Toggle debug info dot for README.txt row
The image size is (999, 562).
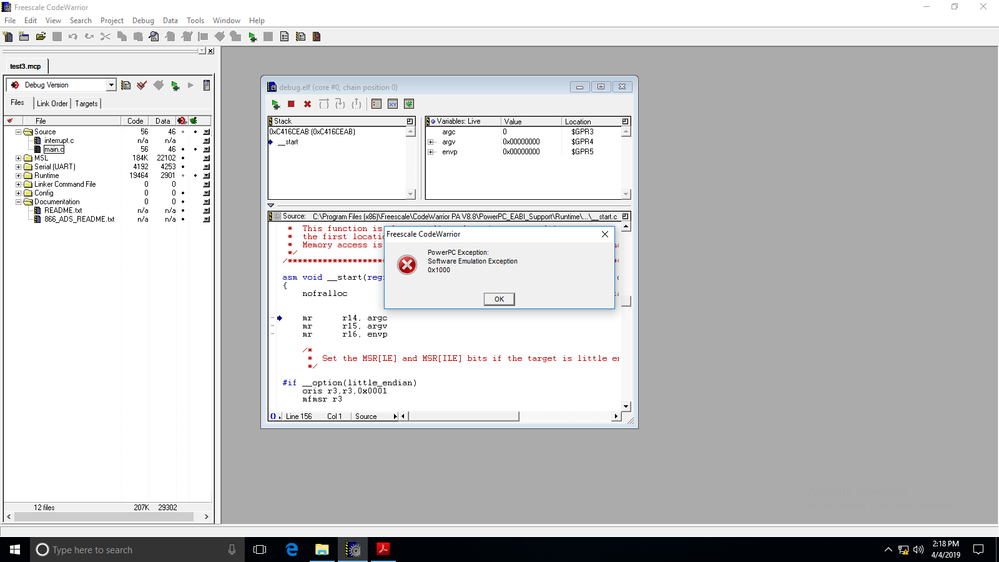click(x=183, y=210)
